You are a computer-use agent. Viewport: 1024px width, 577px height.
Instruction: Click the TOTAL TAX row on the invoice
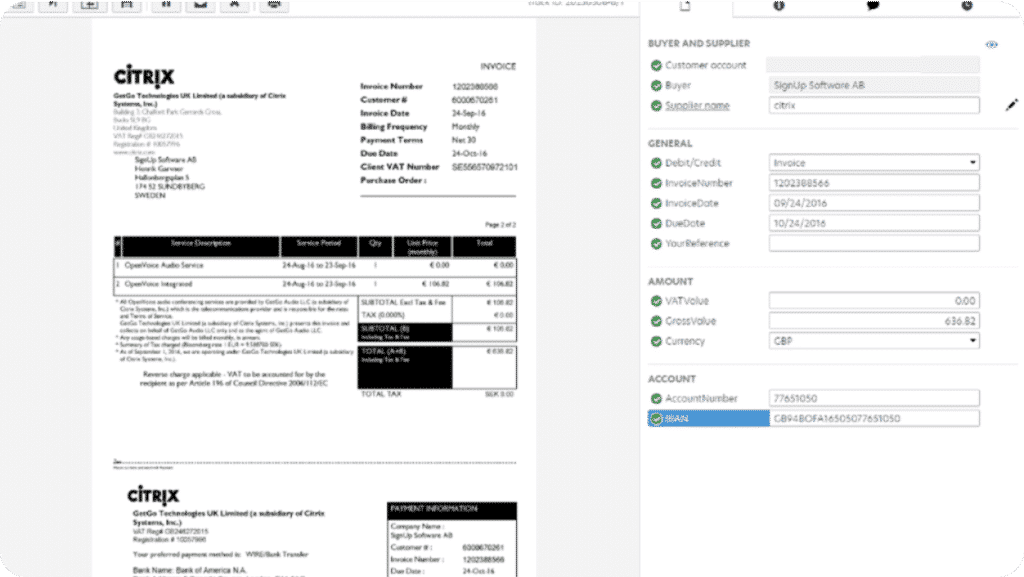click(438, 394)
